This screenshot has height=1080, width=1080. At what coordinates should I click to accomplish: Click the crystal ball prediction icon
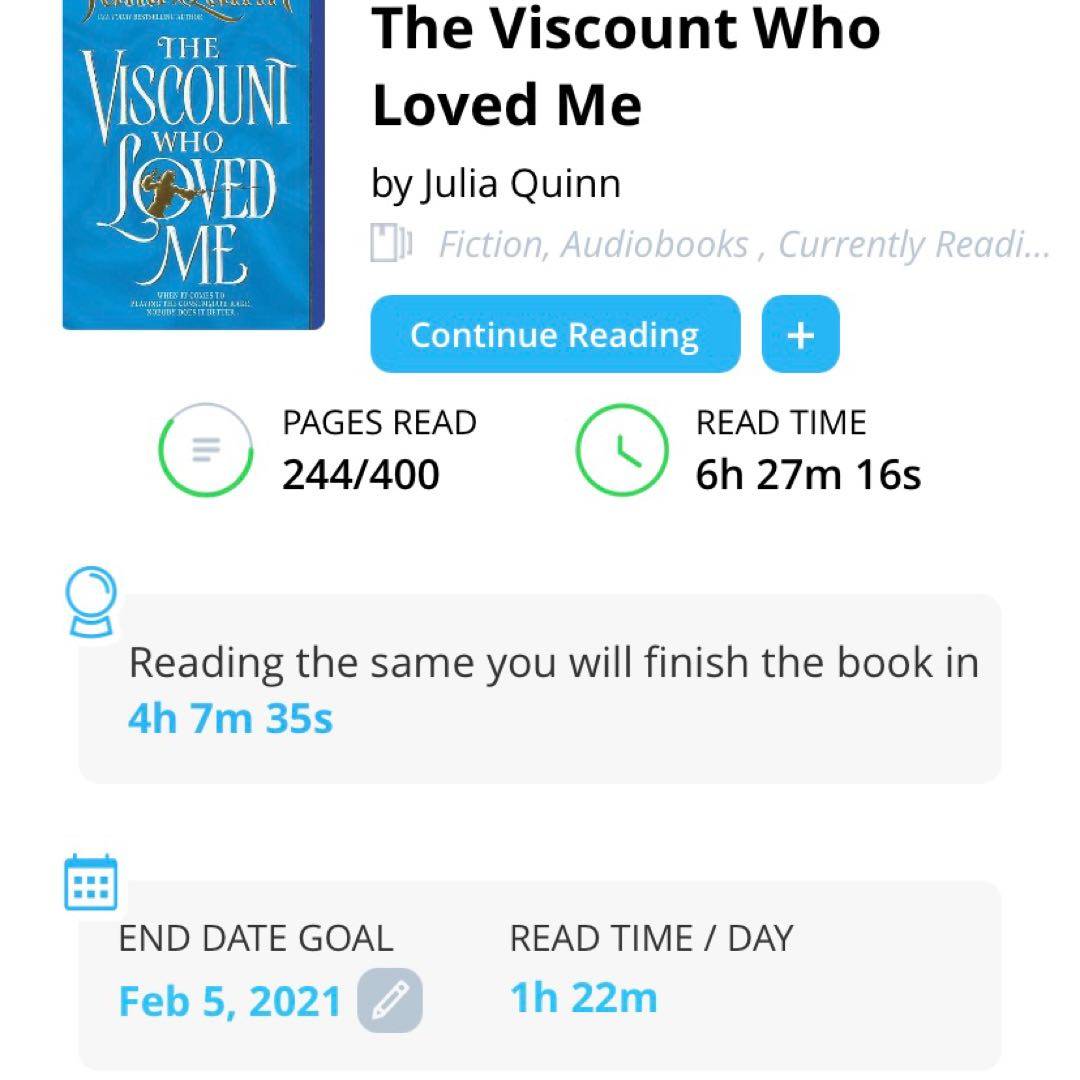(x=90, y=602)
